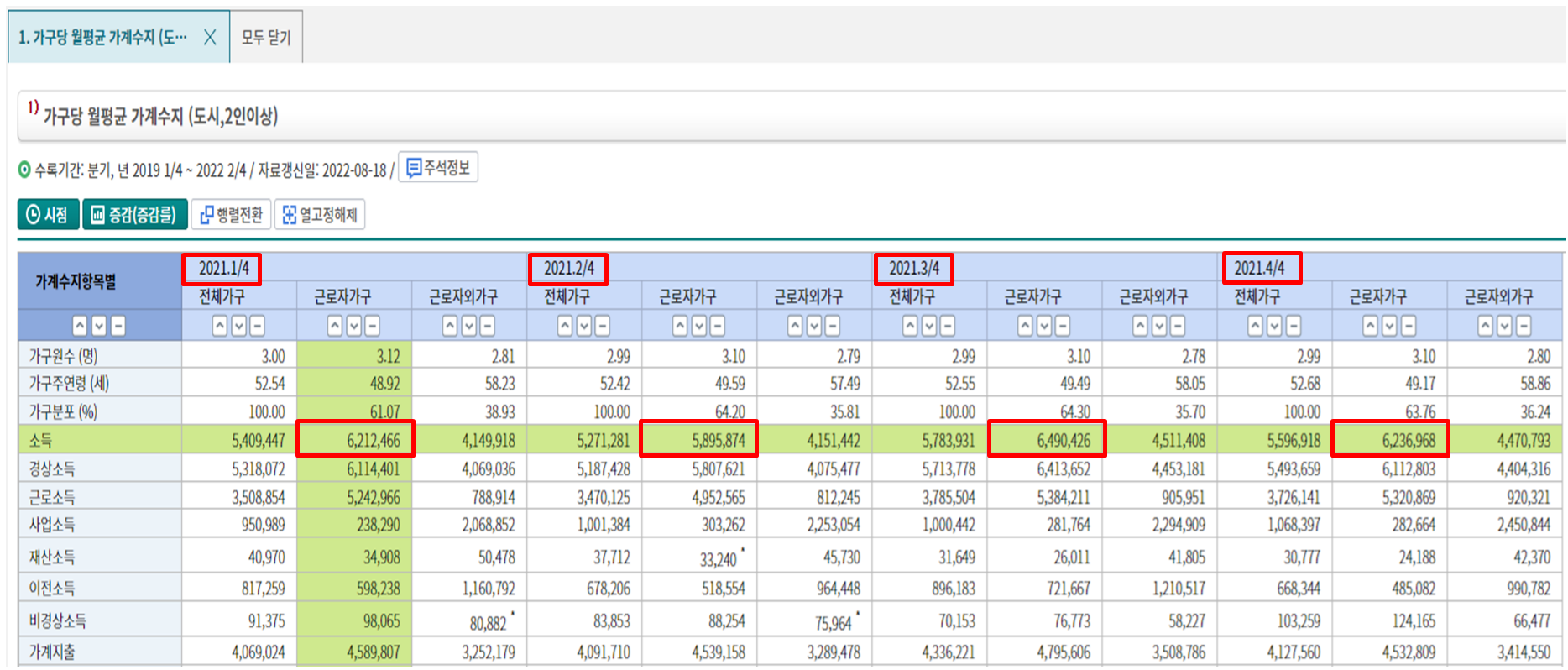Sort 2021.1/4 근로자가구 column descending
Image resolution: width=1568 pixels, height=670 pixels.
click(x=354, y=326)
